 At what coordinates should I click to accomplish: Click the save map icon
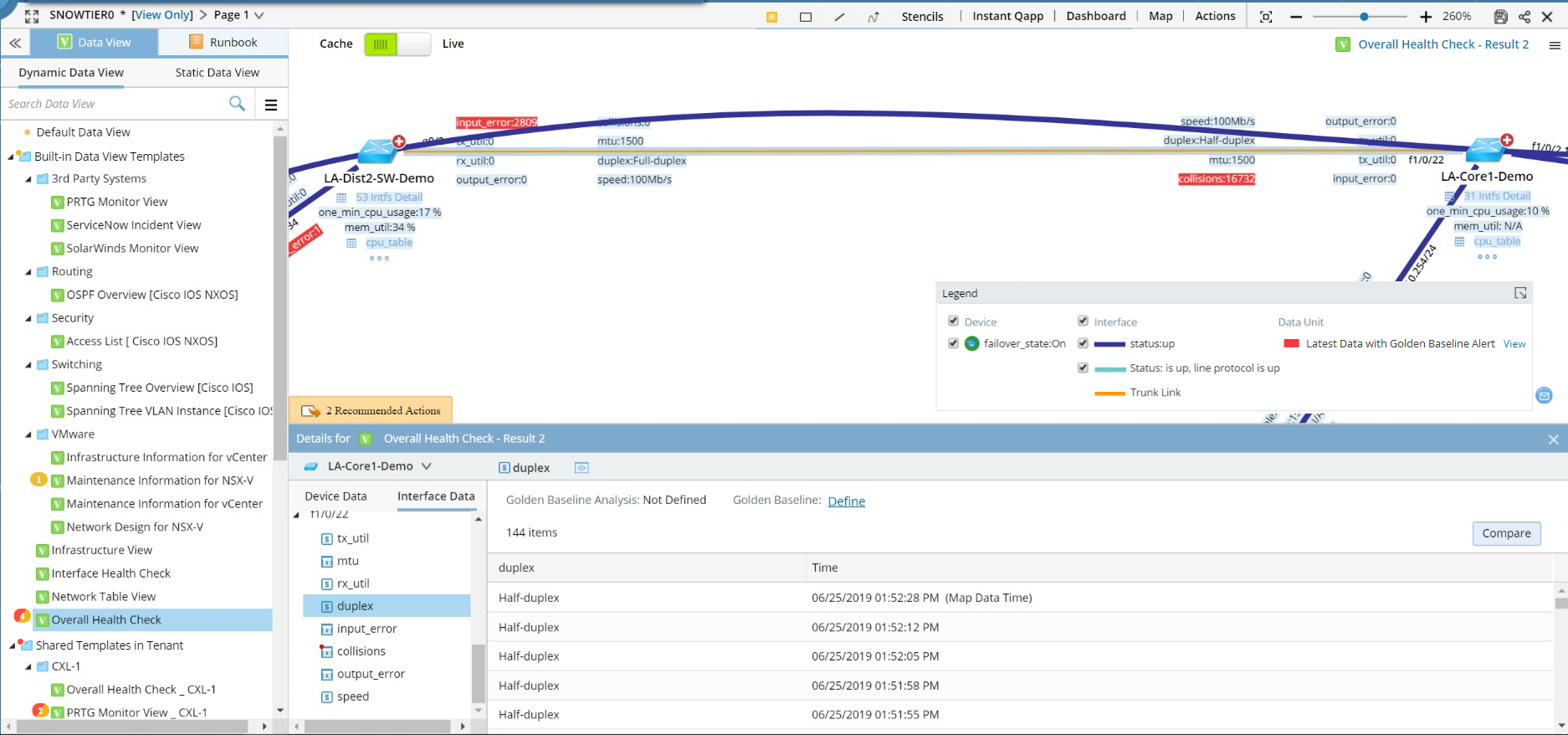pyautogui.click(x=1500, y=17)
